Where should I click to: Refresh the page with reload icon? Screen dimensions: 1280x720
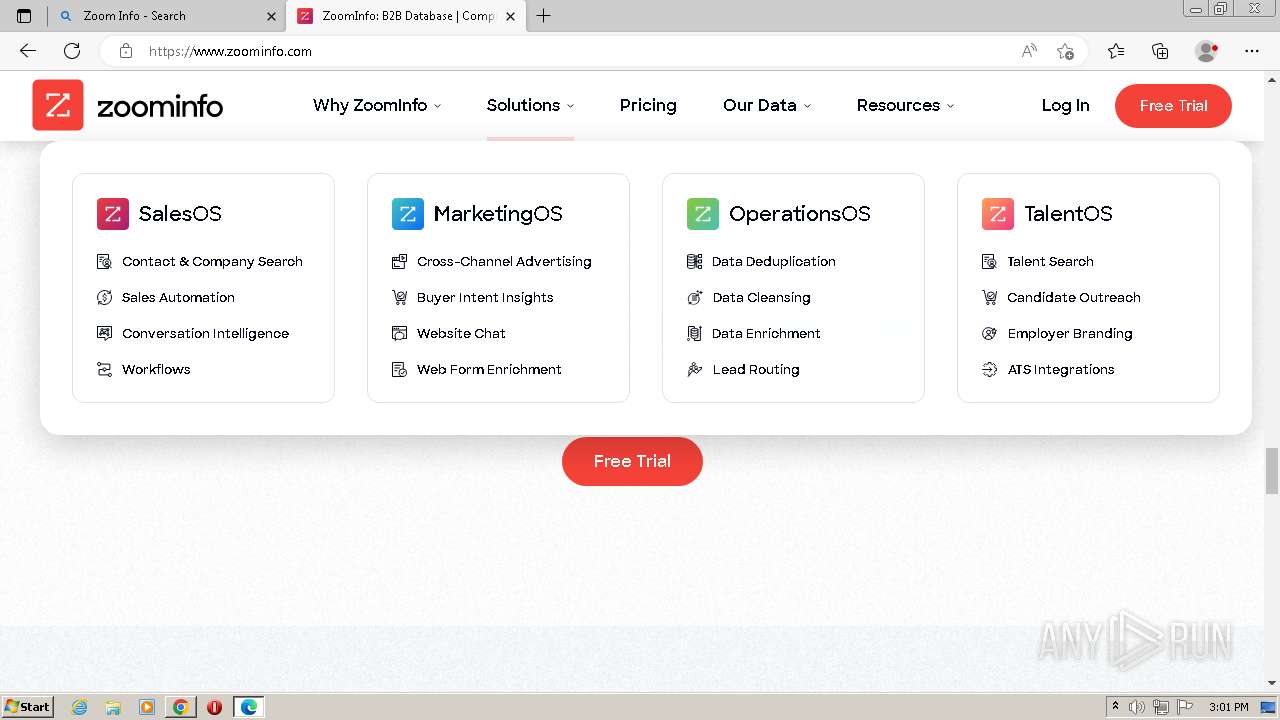click(x=72, y=51)
